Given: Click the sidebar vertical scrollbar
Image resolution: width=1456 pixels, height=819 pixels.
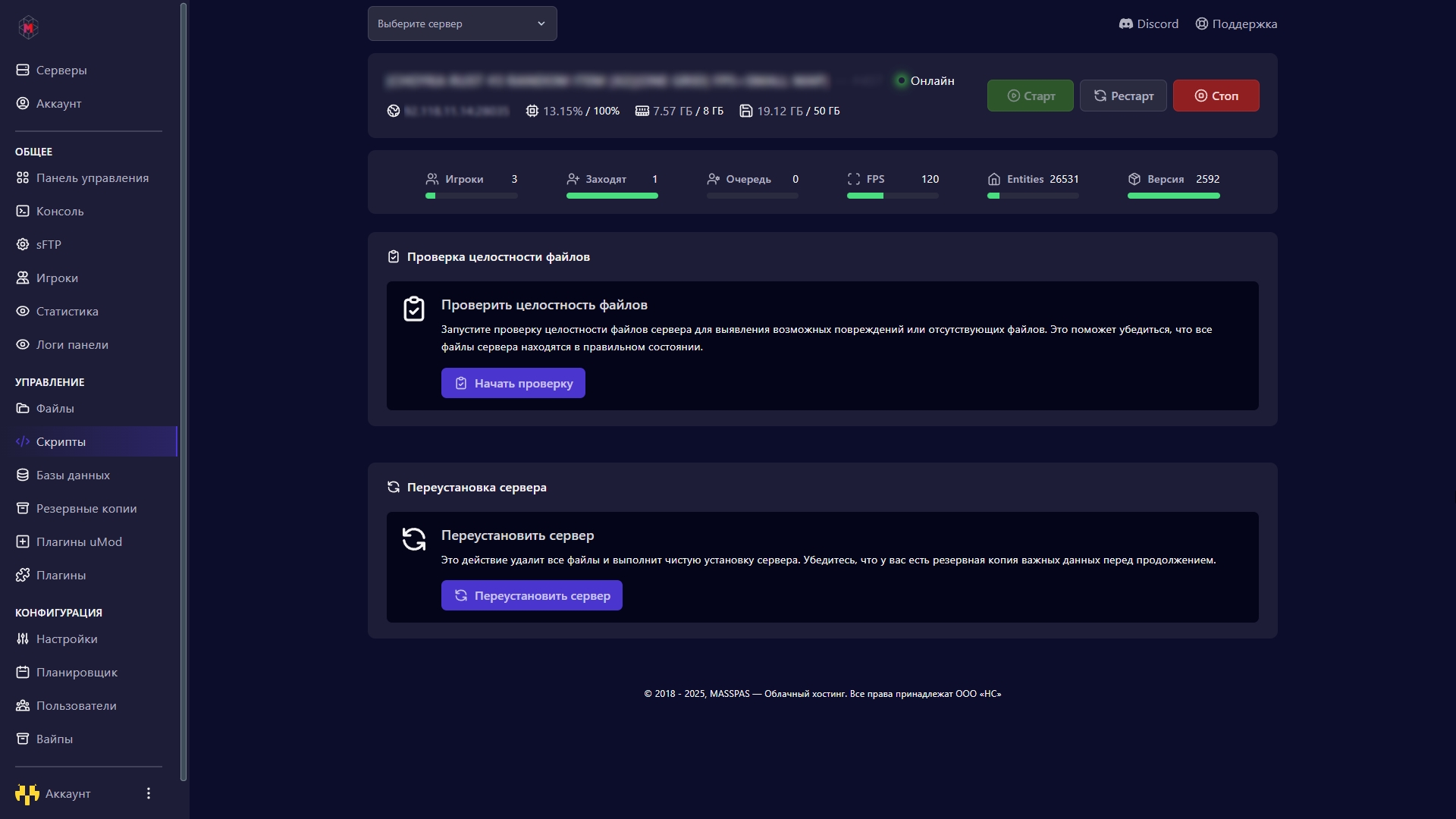Looking at the screenshot, I should pyautogui.click(x=184, y=391).
